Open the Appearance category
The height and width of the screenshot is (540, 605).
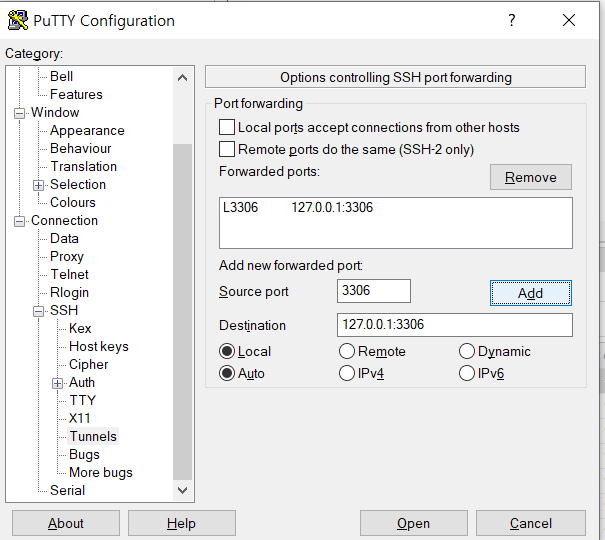point(87,130)
